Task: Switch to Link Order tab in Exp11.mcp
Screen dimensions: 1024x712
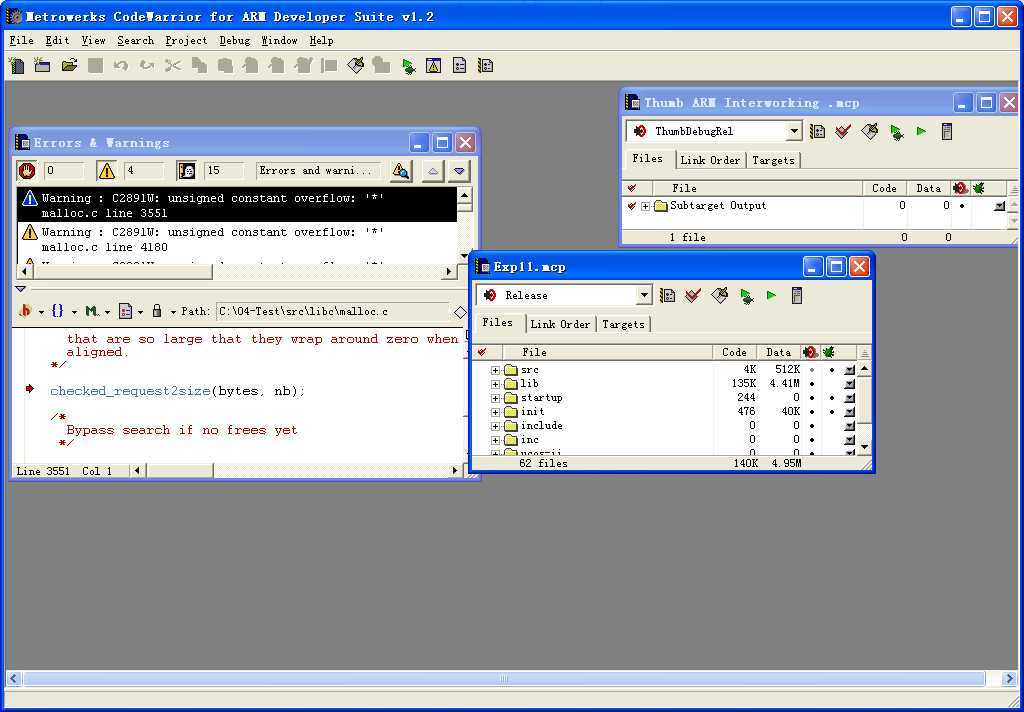Action: (560, 325)
